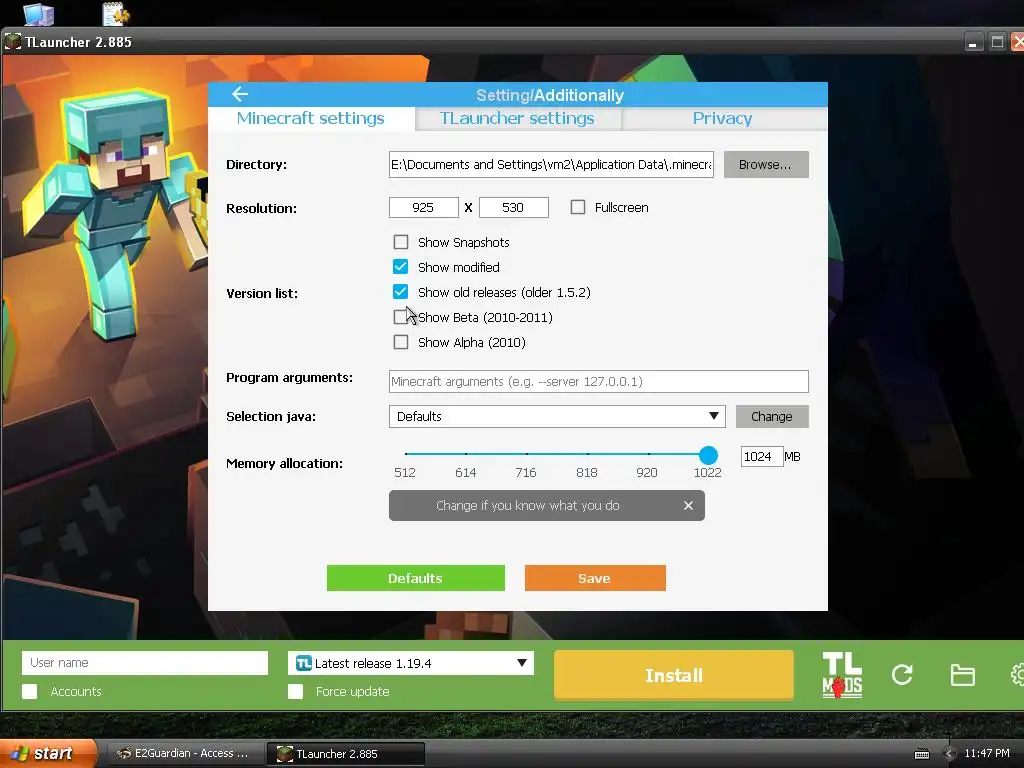1024x768 pixels.
Task: Toggle the Fullscreen checkbox
Action: (577, 208)
